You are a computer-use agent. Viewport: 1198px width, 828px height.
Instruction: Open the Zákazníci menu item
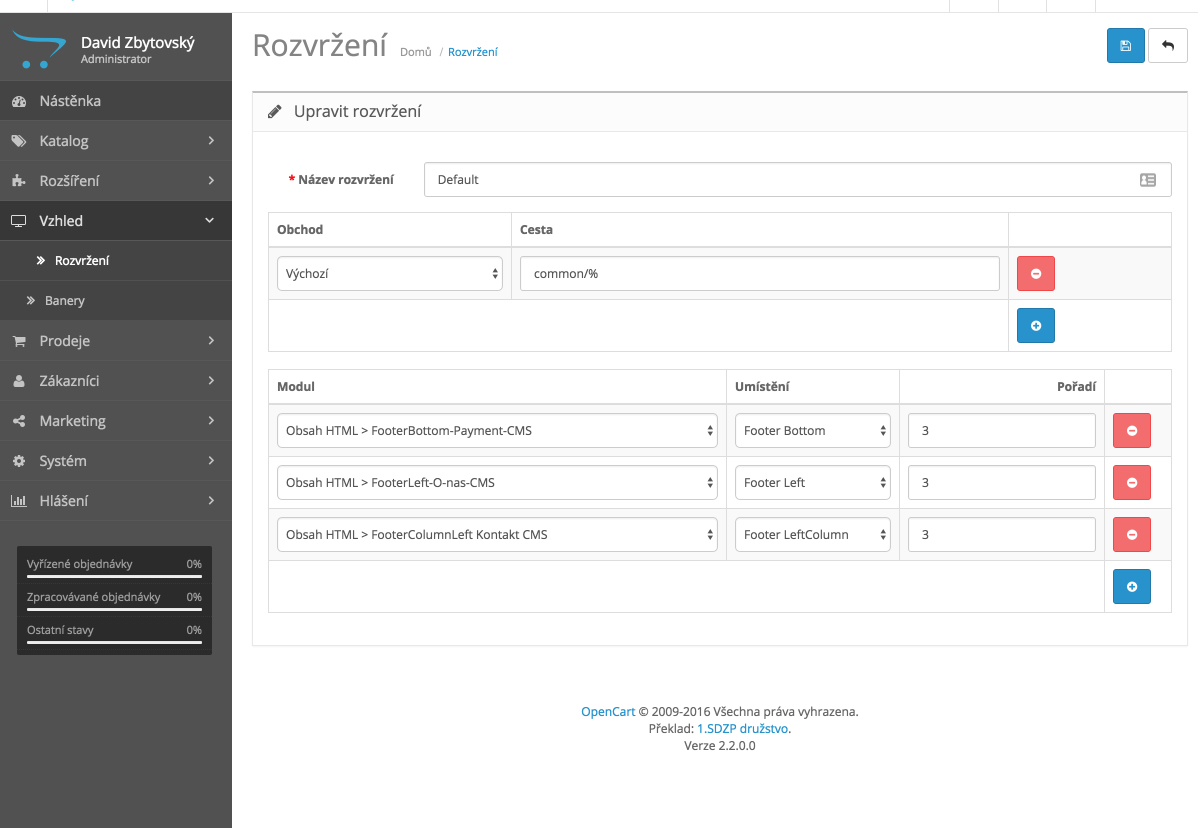(116, 380)
